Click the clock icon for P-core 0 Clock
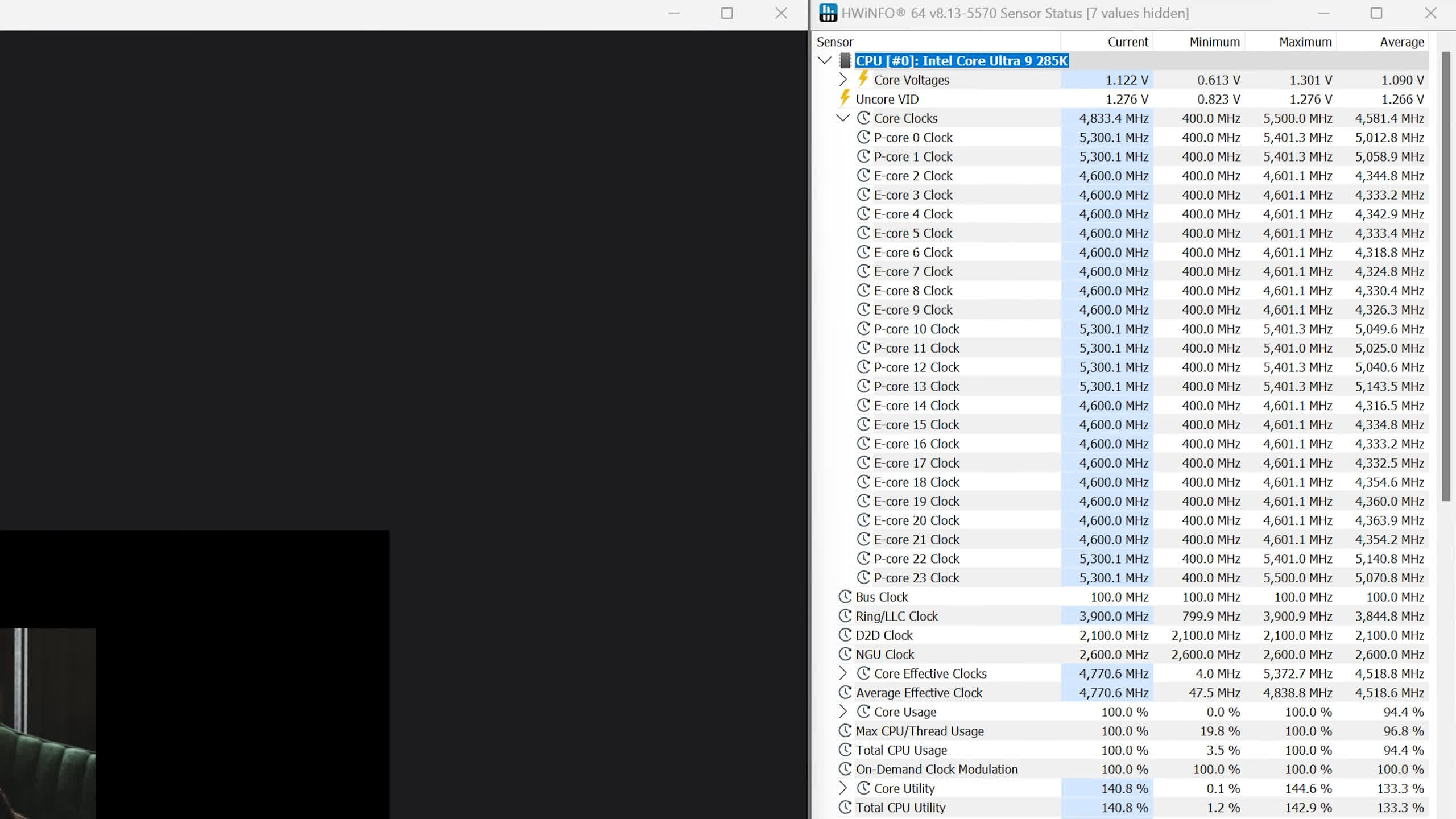The width and height of the screenshot is (1456, 819). coord(863,137)
